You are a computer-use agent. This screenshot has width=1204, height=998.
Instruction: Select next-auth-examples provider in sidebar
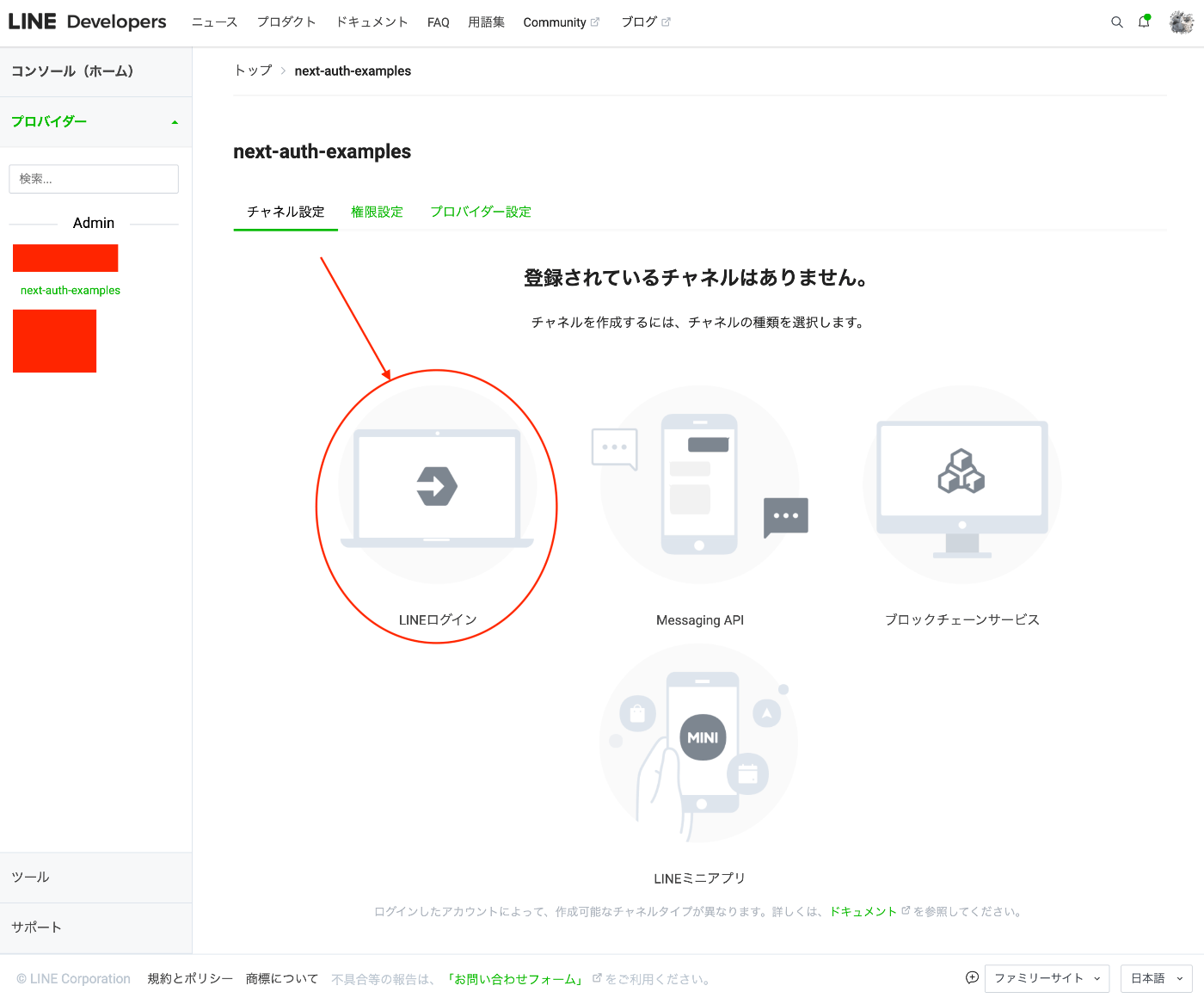point(71,291)
